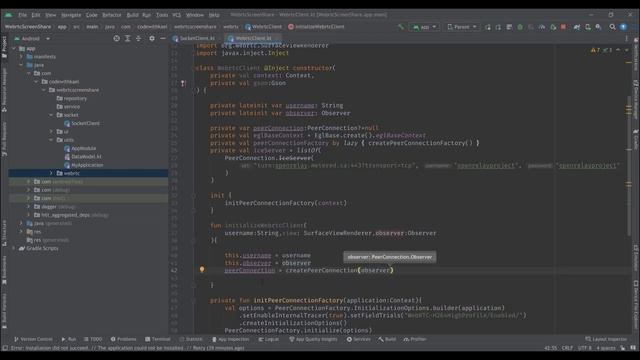Click the Sync Project with Gradle icon
The image size is (640, 360).
[x=577, y=27]
